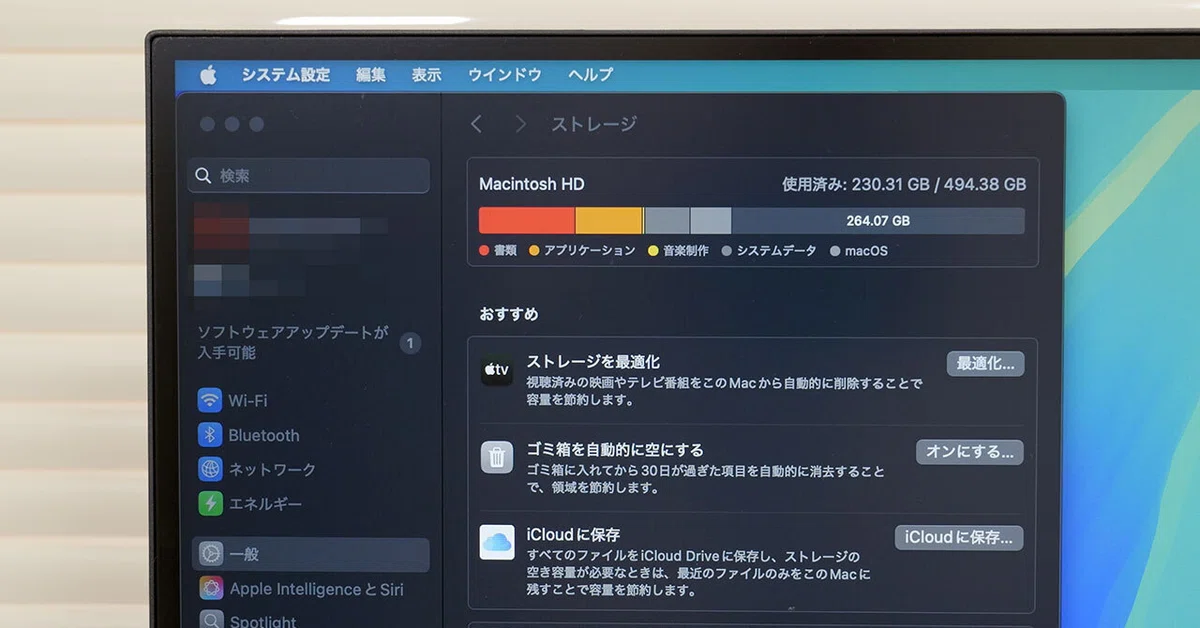Click the 音楽制作 legend label

685,251
